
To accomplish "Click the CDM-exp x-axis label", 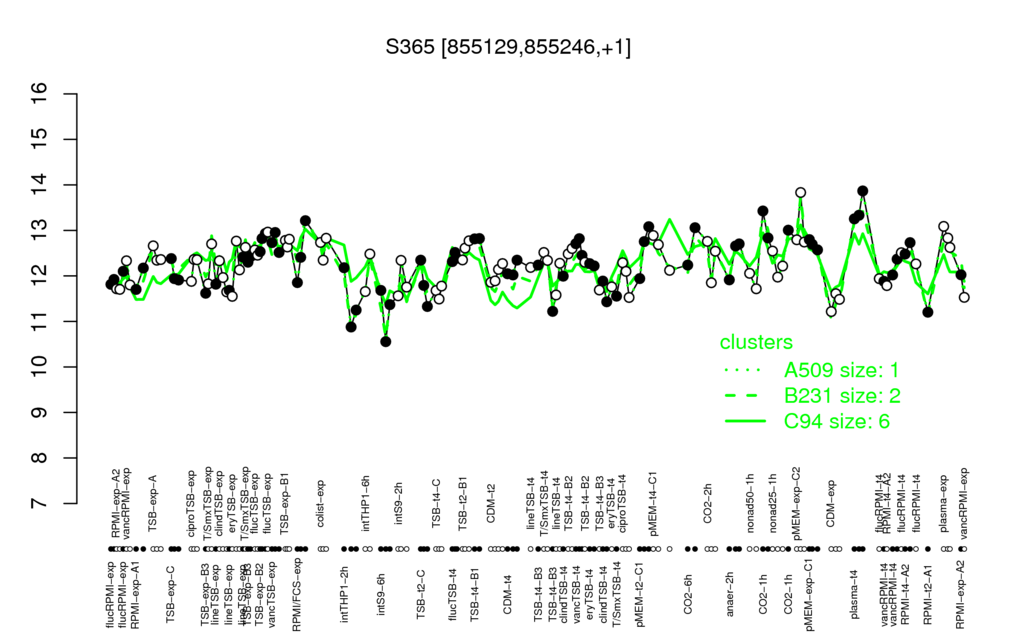I will pyautogui.click(x=831, y=503).
